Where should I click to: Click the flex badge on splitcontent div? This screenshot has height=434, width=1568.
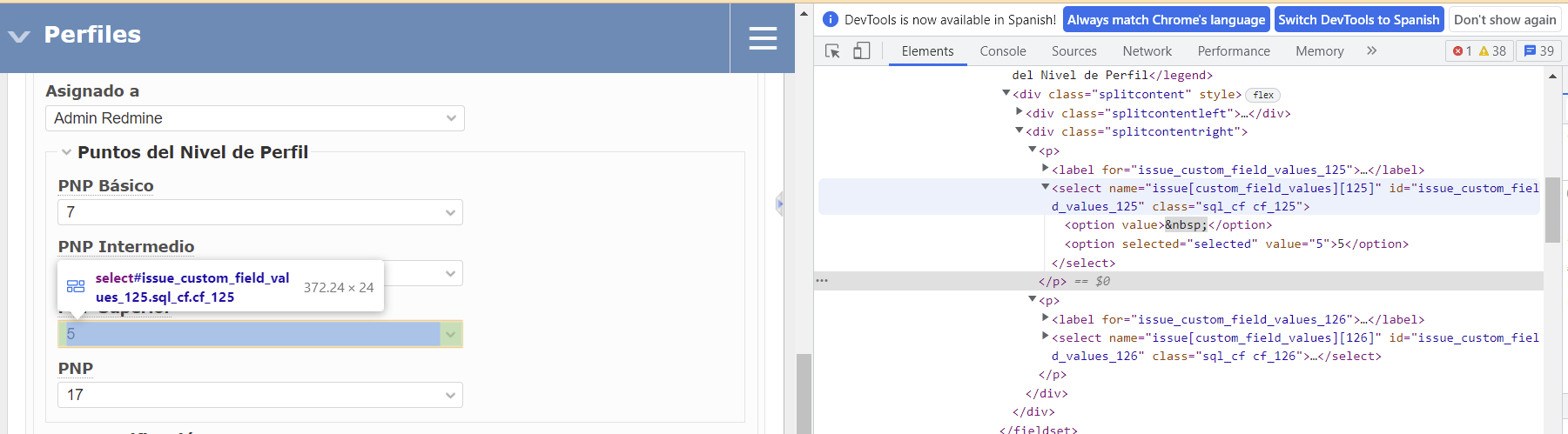(x=1263, y=96)
